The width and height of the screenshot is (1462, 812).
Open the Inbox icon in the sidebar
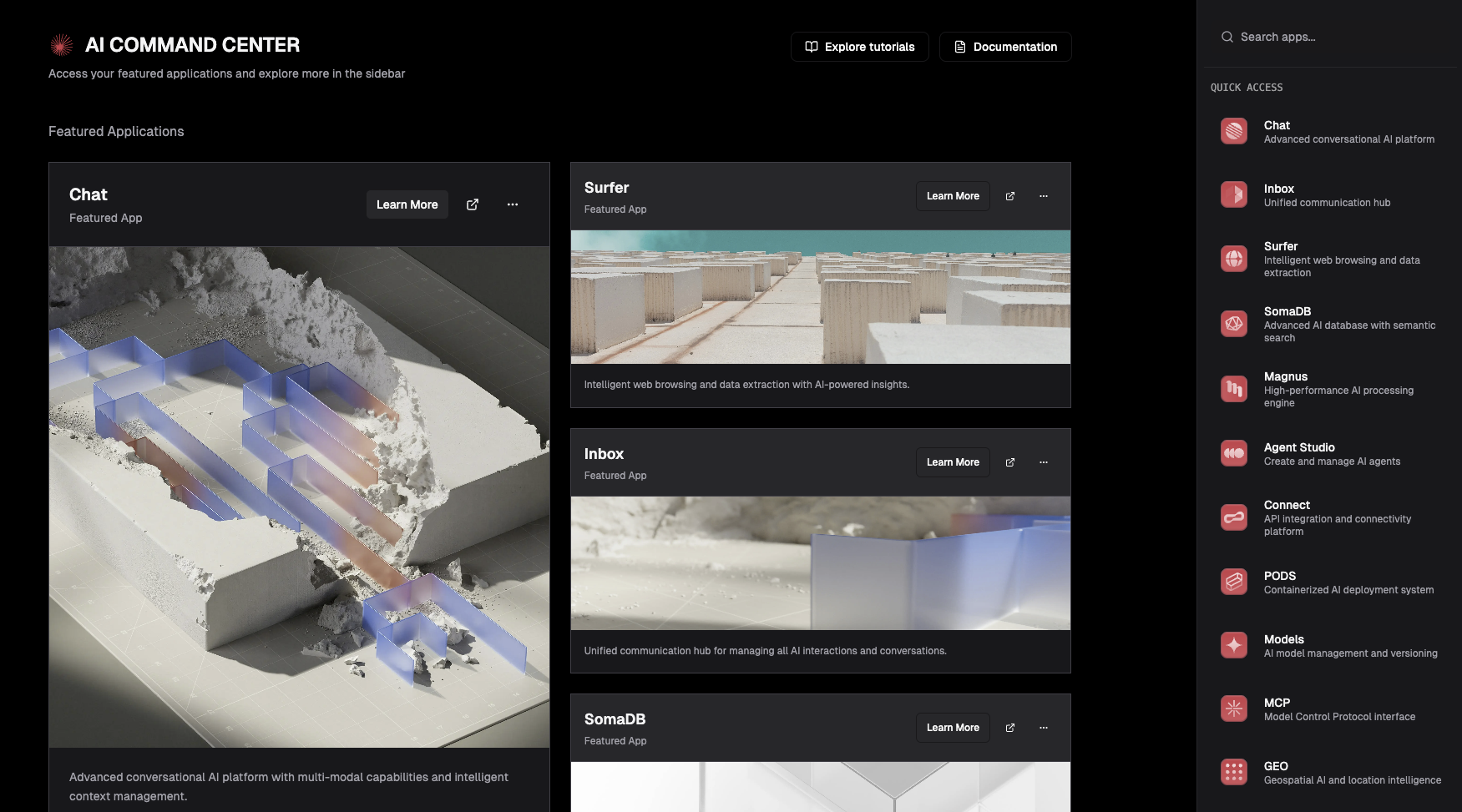point(1233,195)
